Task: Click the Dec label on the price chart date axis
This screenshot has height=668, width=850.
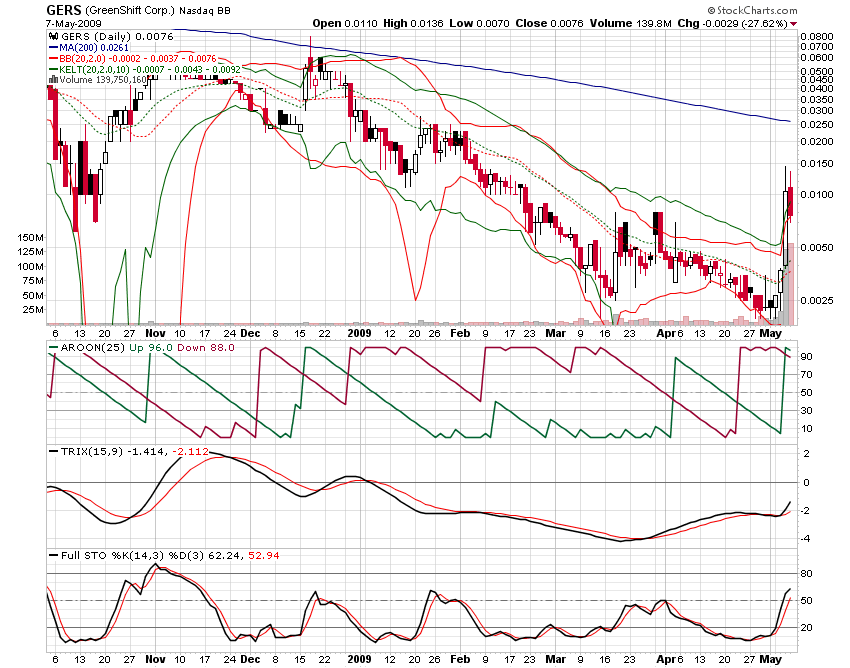Action: (x=250, y=333)
